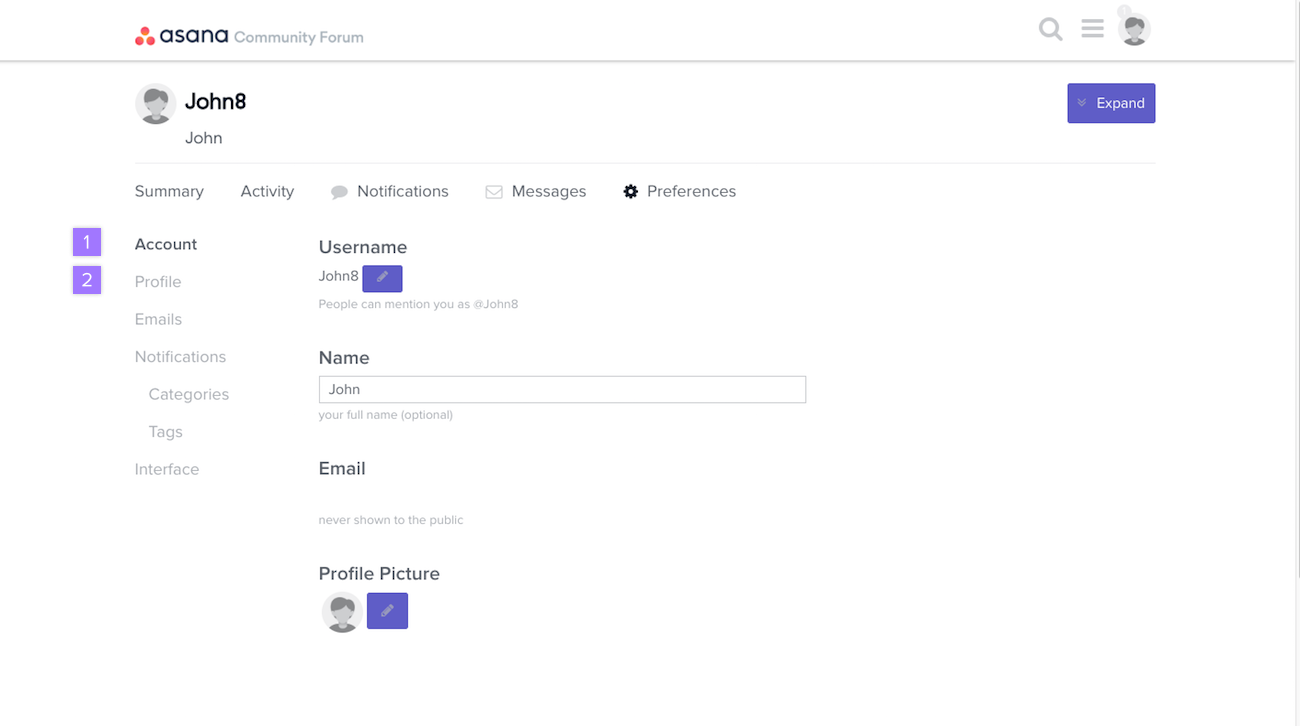Viewport: 1300px width, 726px height.
Task: Open the Notifications tab with speech bubble
Action: click(390, 191)
